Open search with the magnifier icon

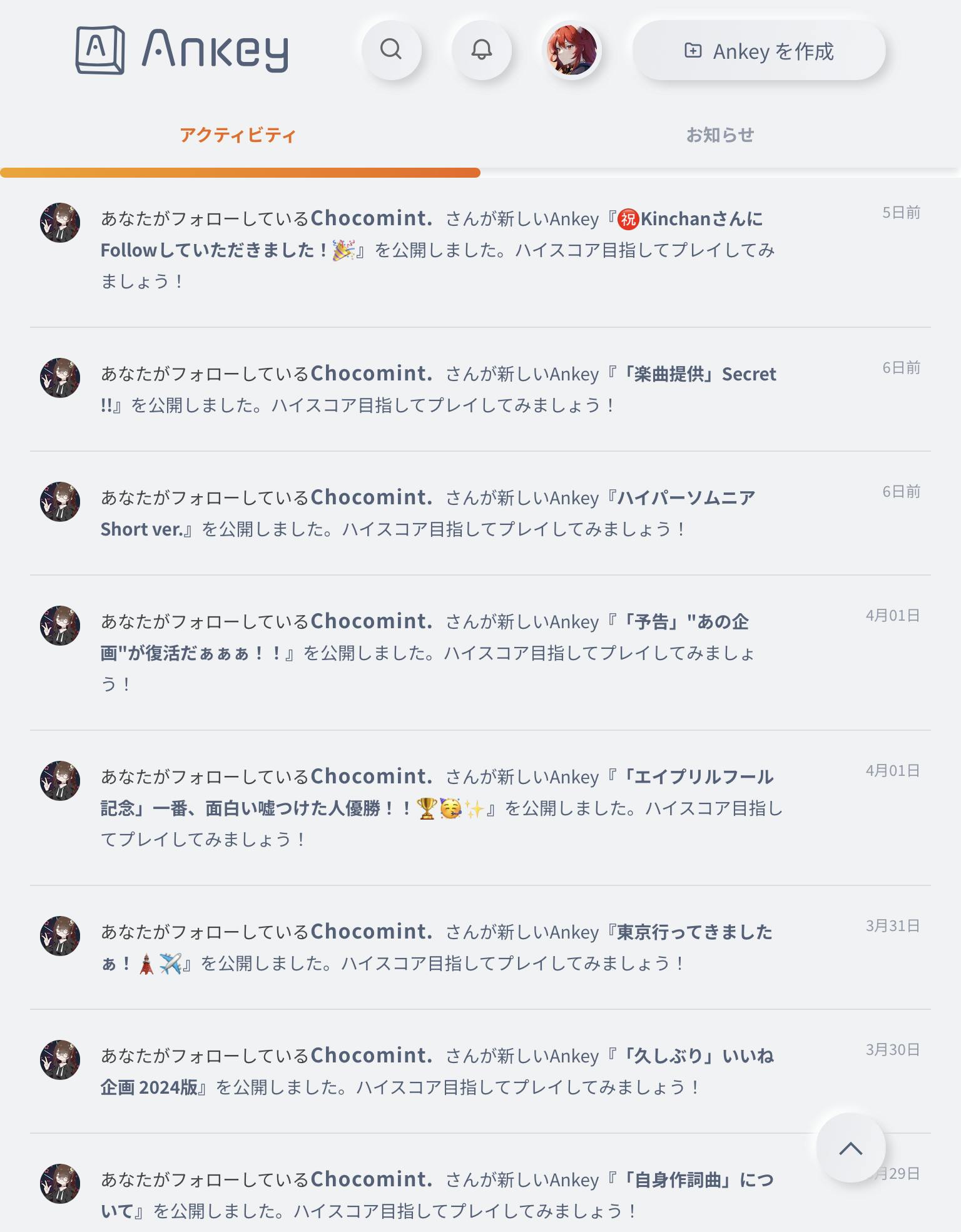click(x=391, y=49)
